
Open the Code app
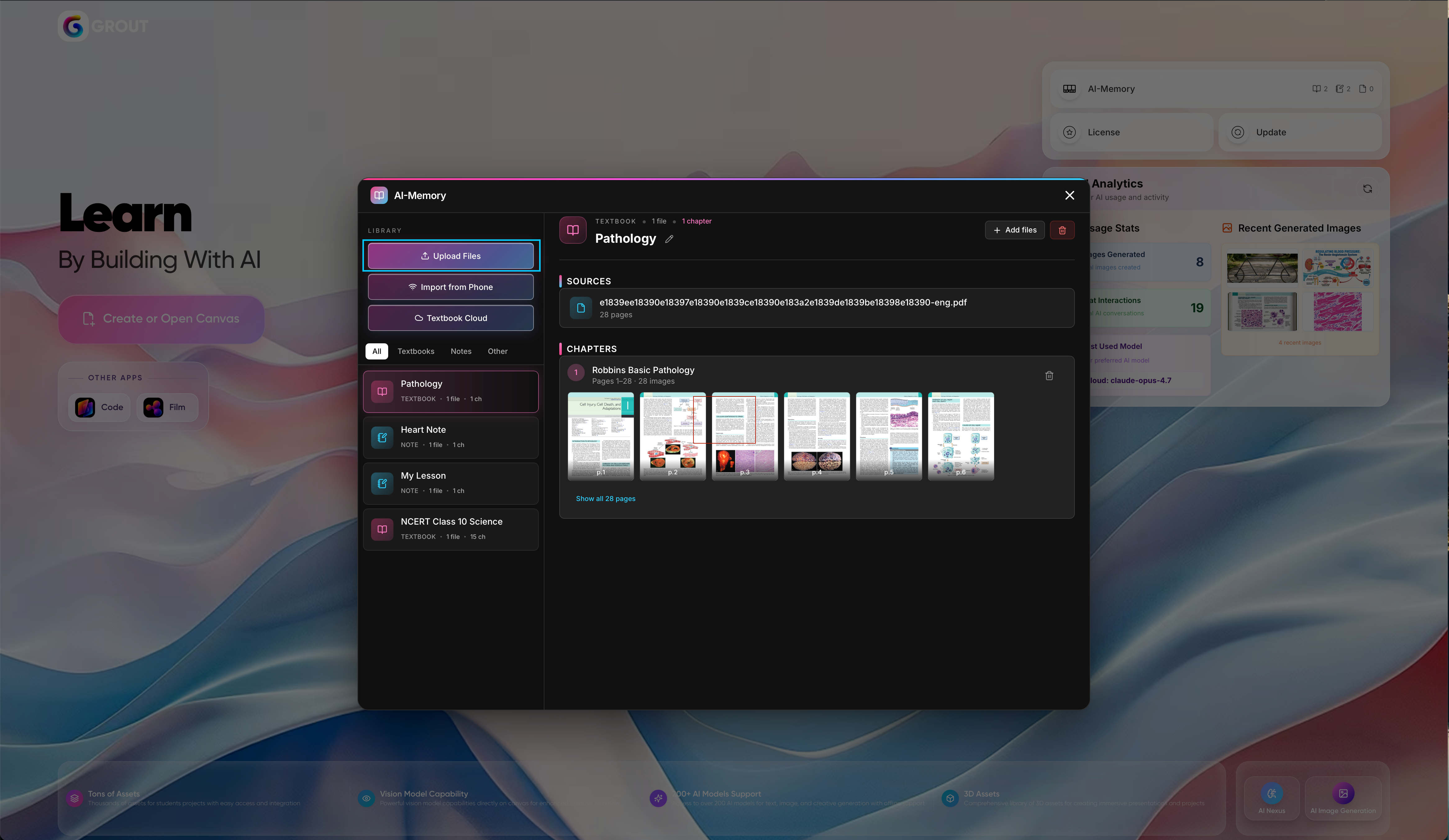pyautogui.click(x=99, y=408)
